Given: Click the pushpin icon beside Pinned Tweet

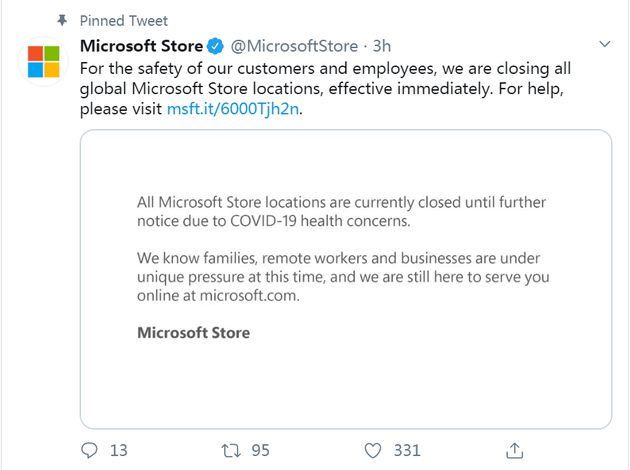Looking at the screenshot, I should point(62,20).
